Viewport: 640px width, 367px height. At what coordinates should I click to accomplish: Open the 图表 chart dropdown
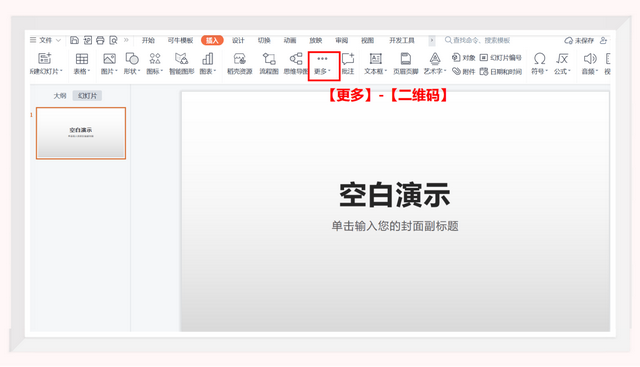point(207,64)
